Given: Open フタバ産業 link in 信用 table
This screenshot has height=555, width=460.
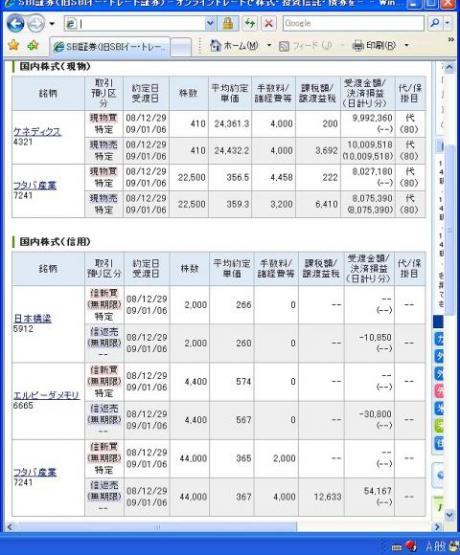Looking at the screenshot, I should click(x=35, y=472).
